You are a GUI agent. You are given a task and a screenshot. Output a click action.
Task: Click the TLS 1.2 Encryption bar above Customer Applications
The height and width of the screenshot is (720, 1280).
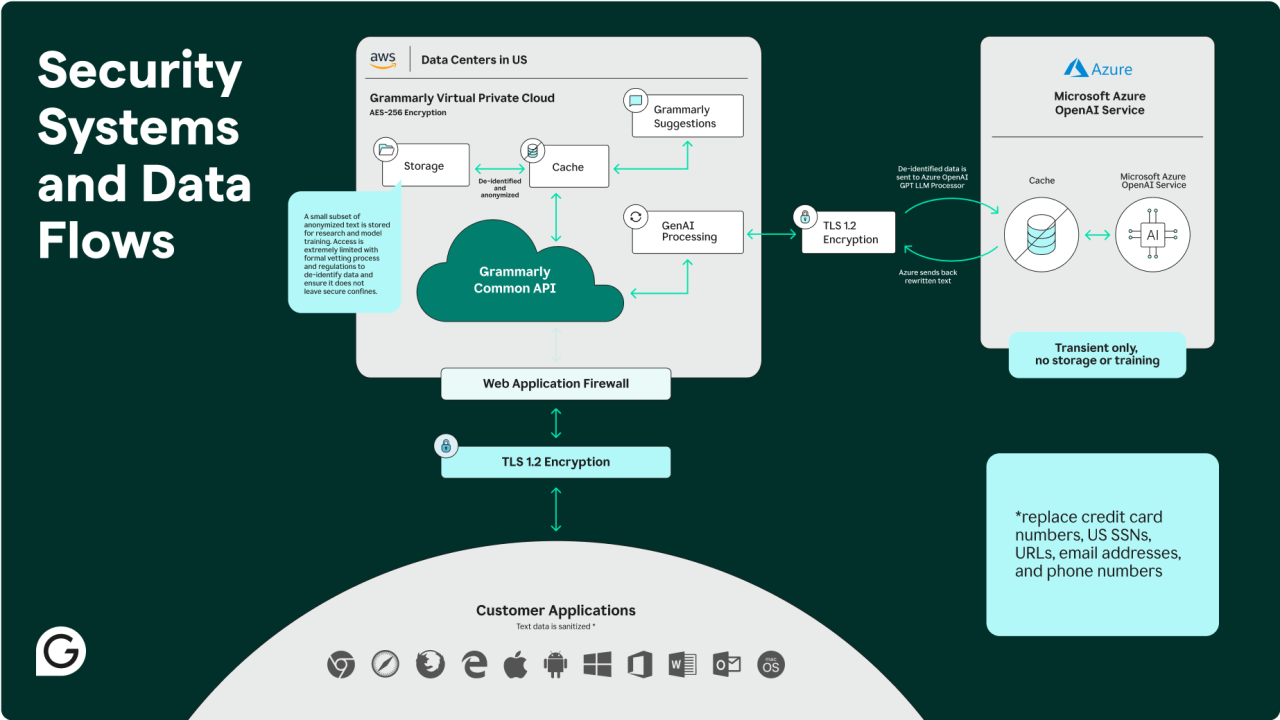pyautogui.click(x=556, y=461)
